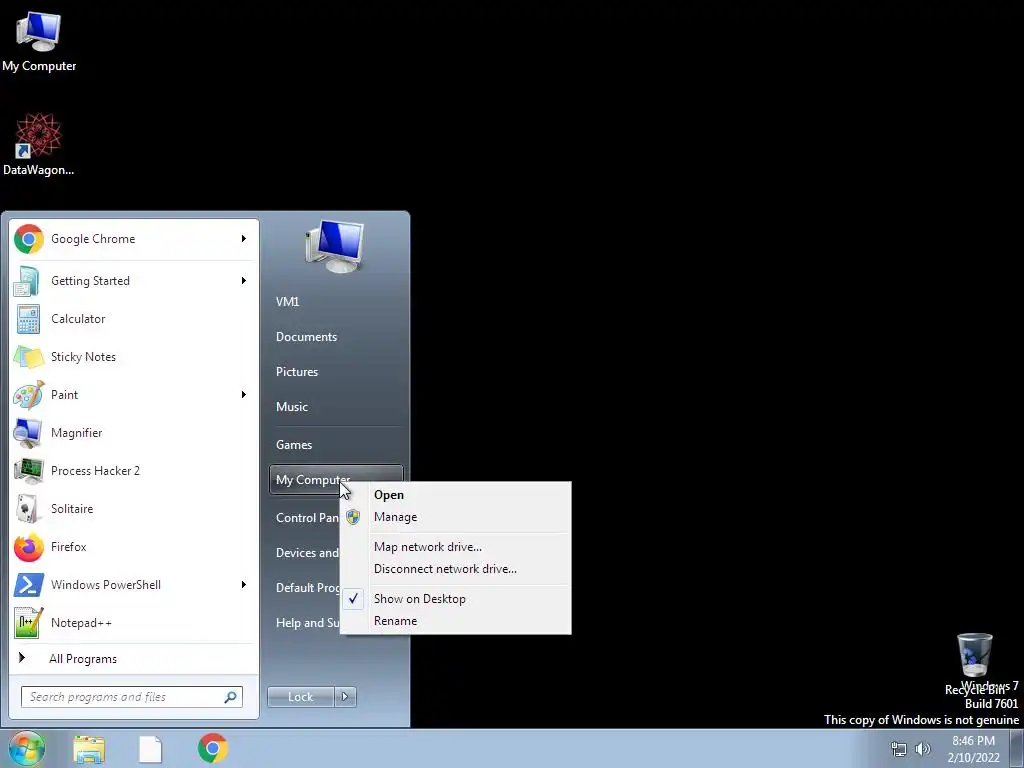Expand Getting Started submenu arrow

click(244, 281)
